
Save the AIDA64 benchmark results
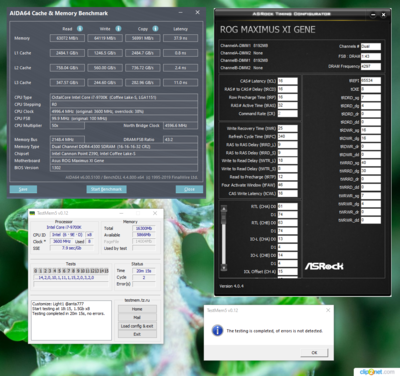(x=23, y=189)
